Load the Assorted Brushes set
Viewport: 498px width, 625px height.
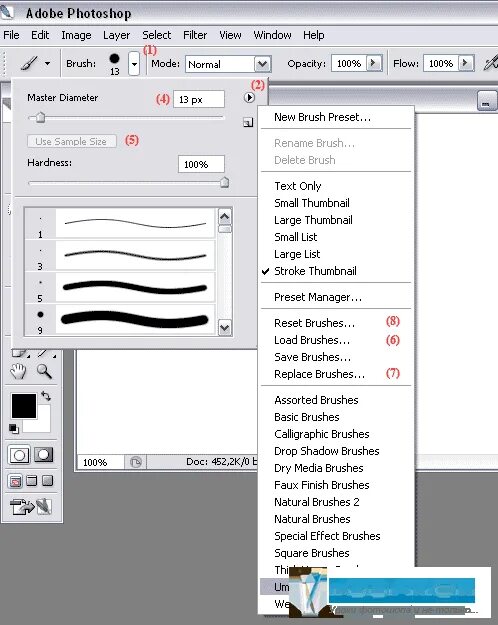pos(336,400)
